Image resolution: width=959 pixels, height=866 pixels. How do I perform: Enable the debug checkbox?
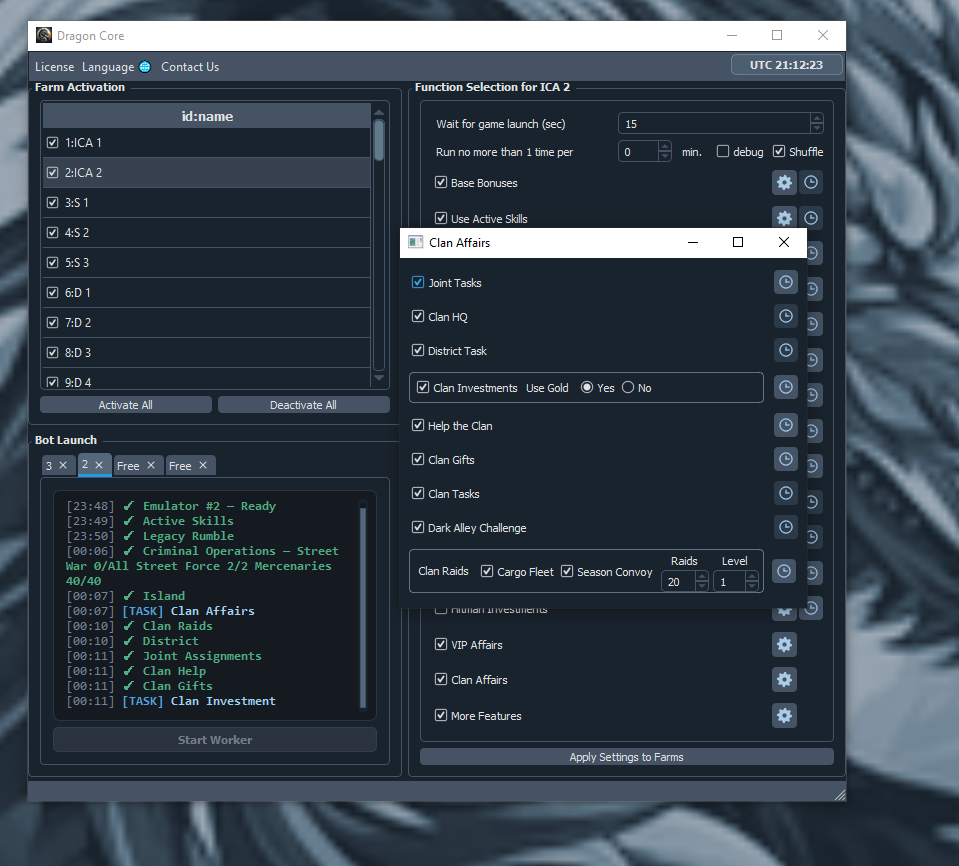(723, 151)
